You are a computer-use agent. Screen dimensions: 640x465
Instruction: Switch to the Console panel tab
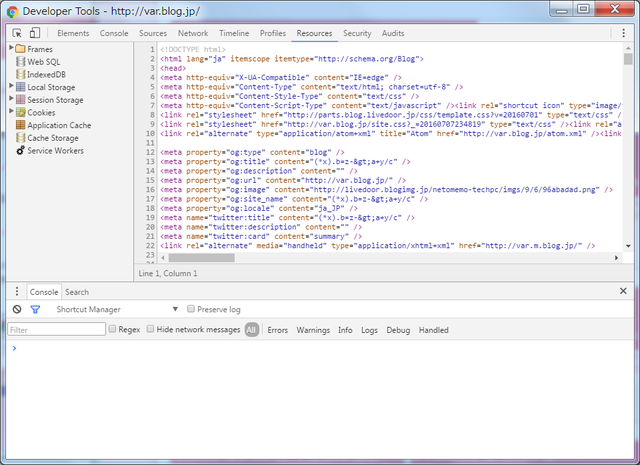[114, 33]
